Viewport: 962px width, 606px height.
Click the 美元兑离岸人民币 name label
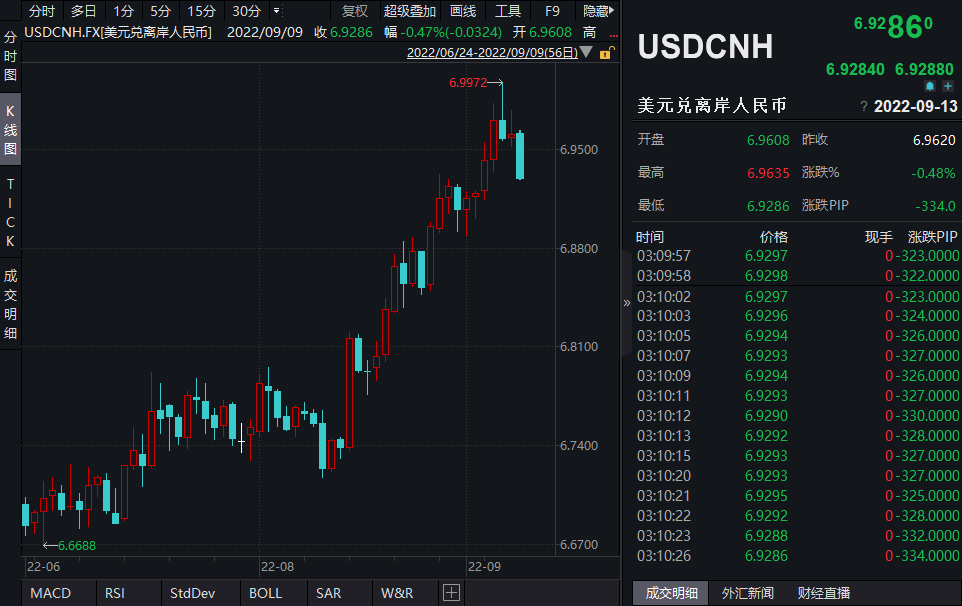coord(712,105)
